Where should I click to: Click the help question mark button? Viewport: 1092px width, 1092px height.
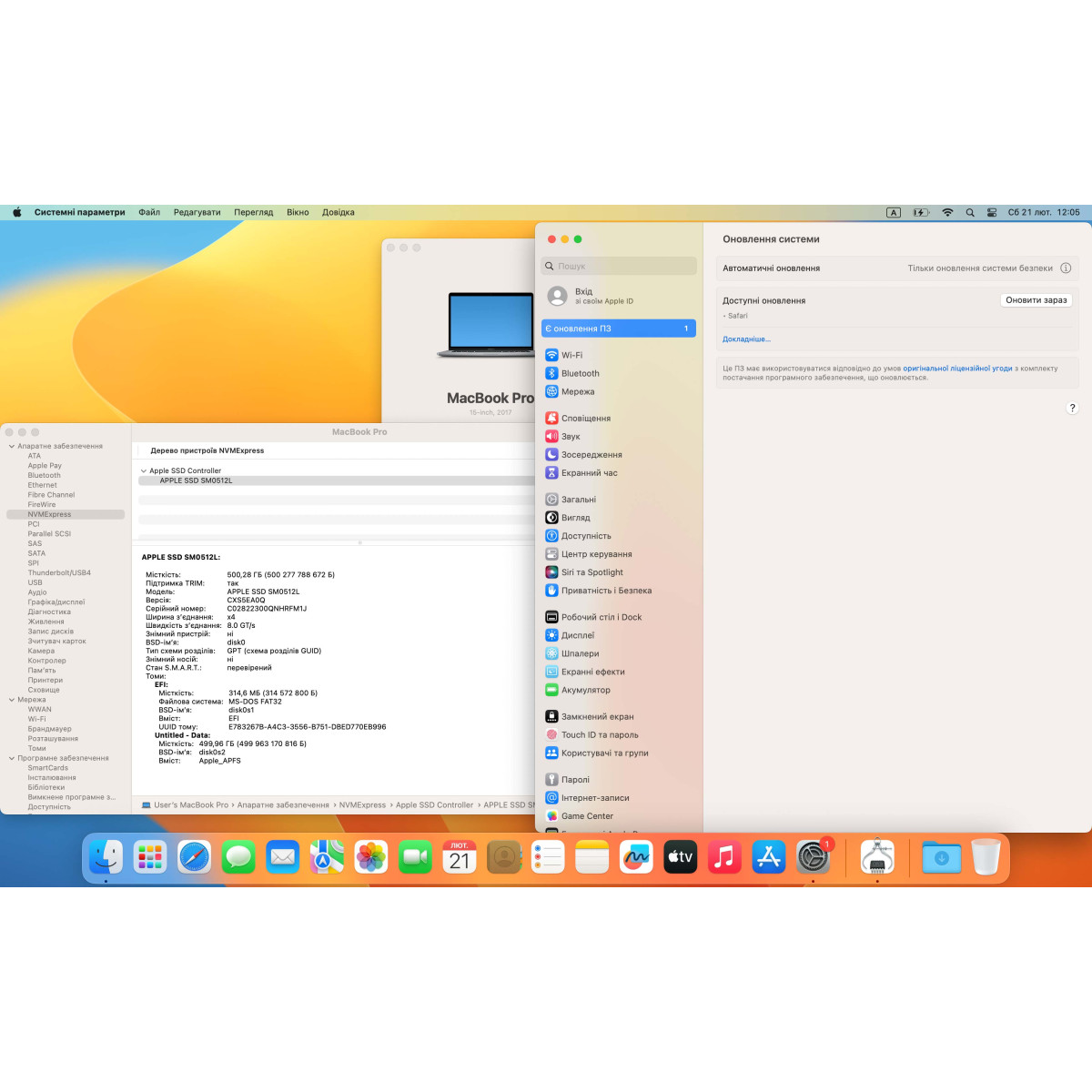coord(1072,408)
